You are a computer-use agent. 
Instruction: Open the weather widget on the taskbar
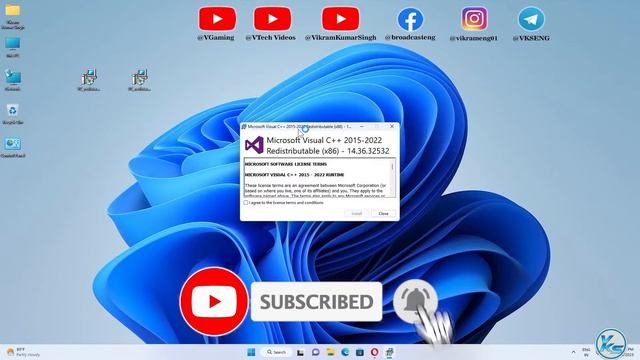tap(24, 352)
